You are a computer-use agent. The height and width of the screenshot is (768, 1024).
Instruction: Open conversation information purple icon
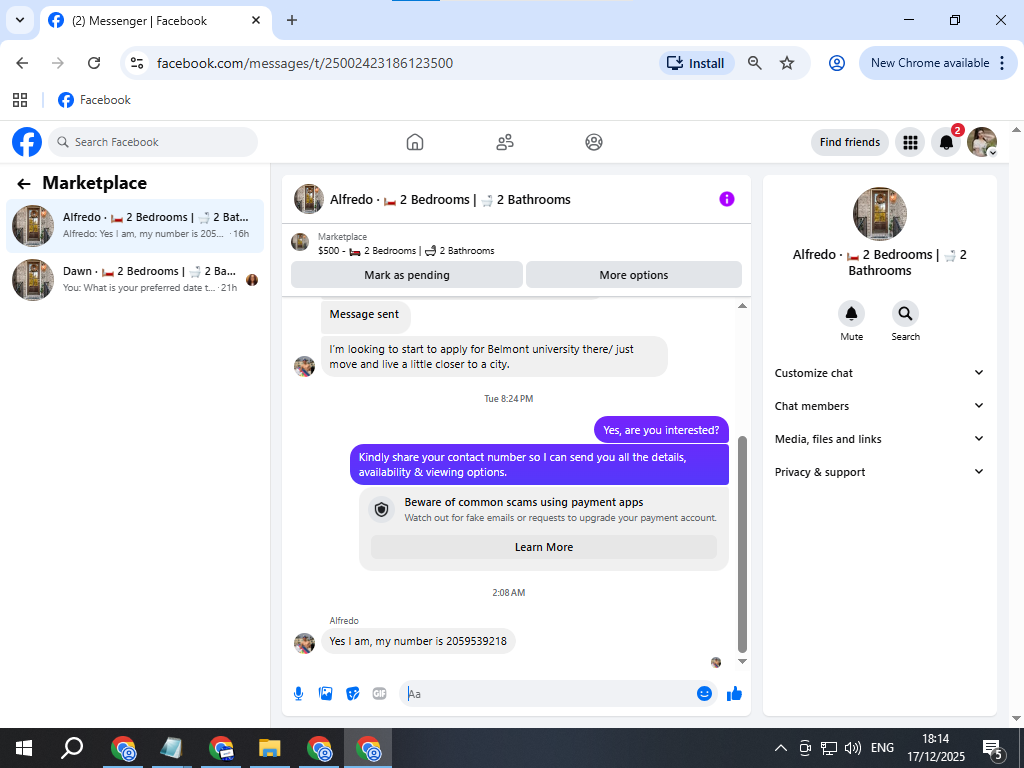point(727,199)
